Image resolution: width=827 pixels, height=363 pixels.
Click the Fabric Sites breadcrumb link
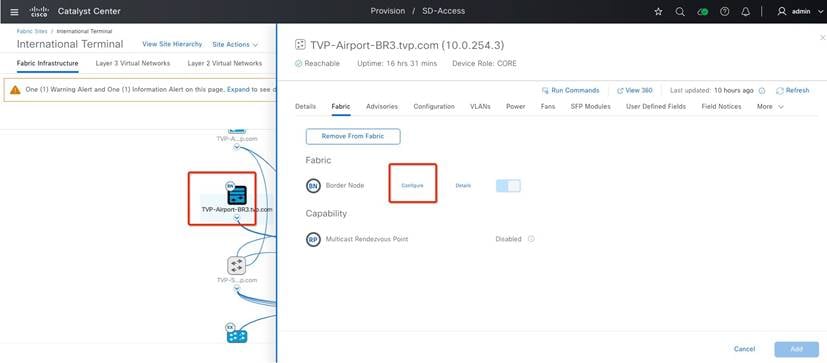point(32,31)
